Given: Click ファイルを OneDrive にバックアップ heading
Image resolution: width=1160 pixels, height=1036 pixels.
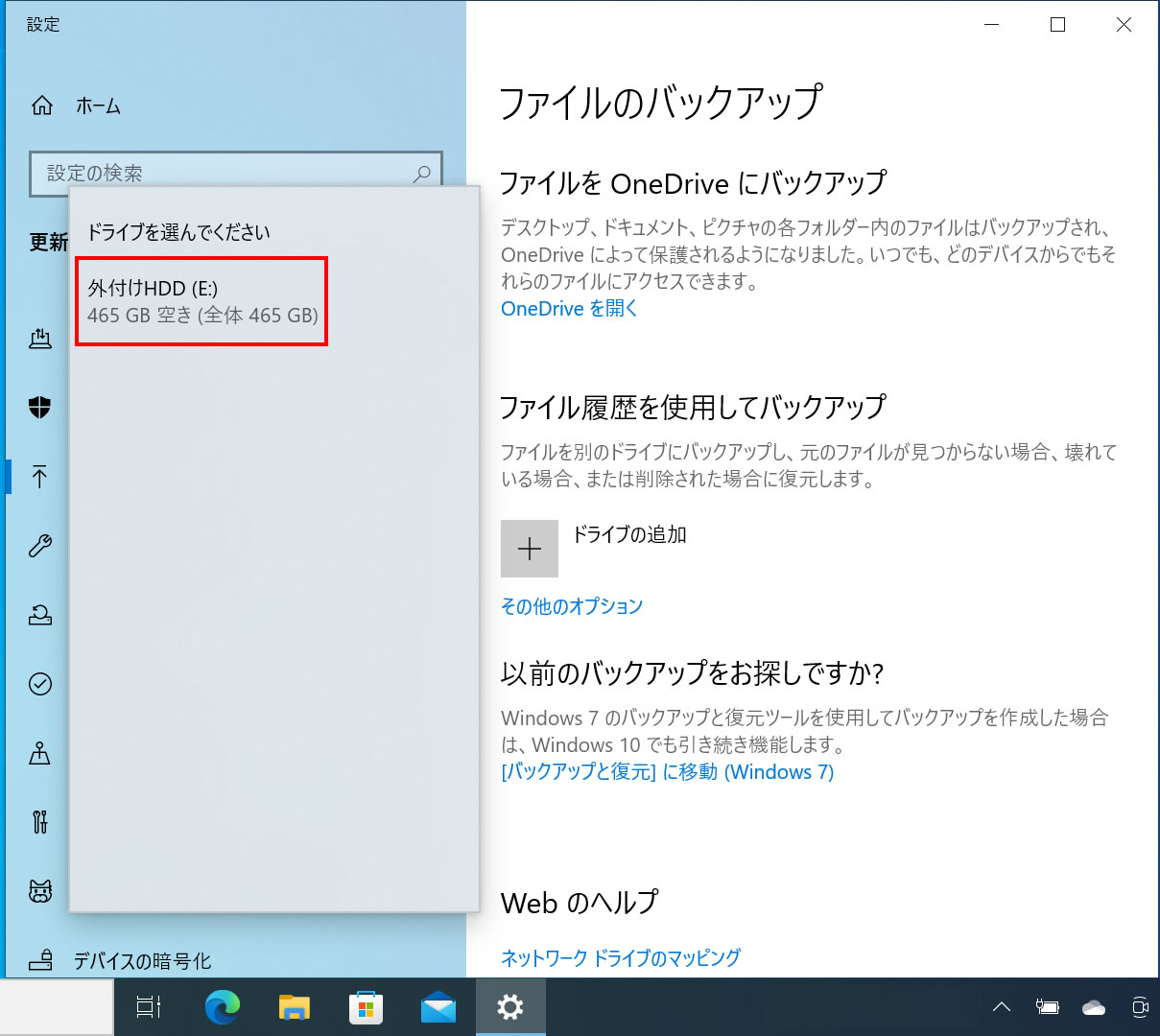Looking at the screenshot, I should click(x=693, y=182).
